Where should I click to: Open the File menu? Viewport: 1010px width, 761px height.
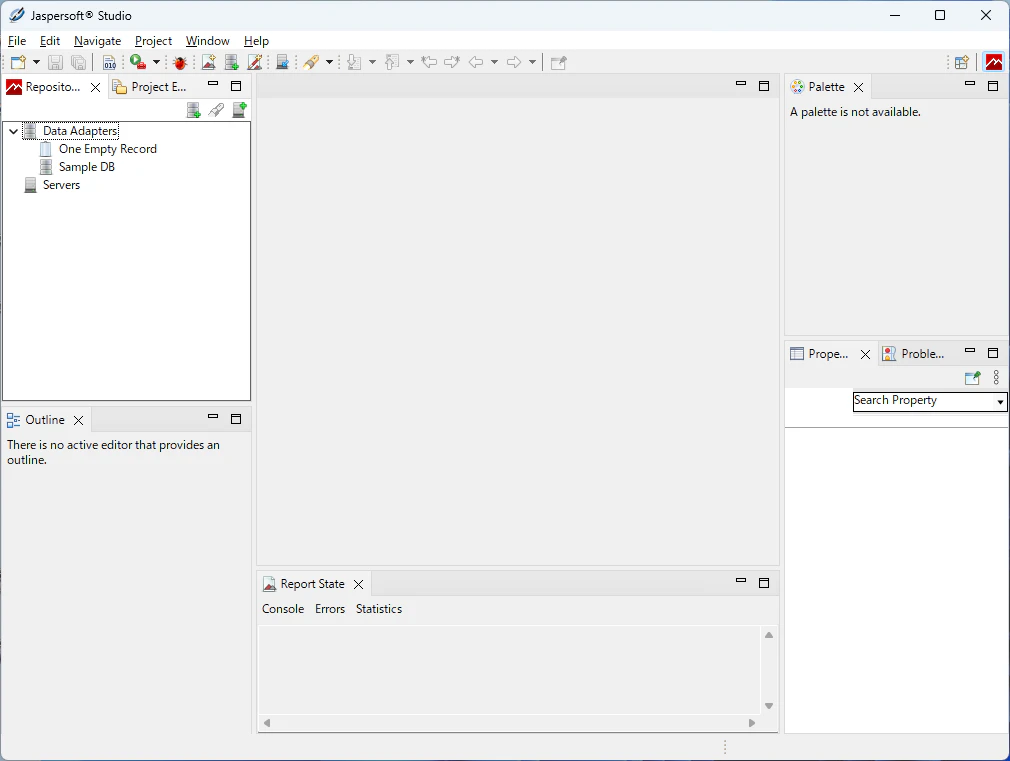click(17, 41)
